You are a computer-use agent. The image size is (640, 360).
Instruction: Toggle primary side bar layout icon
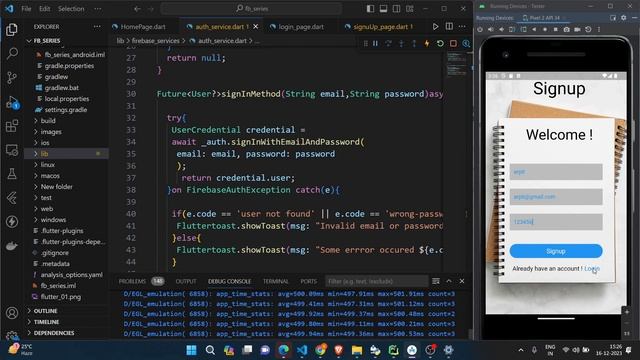pos(370,9)
